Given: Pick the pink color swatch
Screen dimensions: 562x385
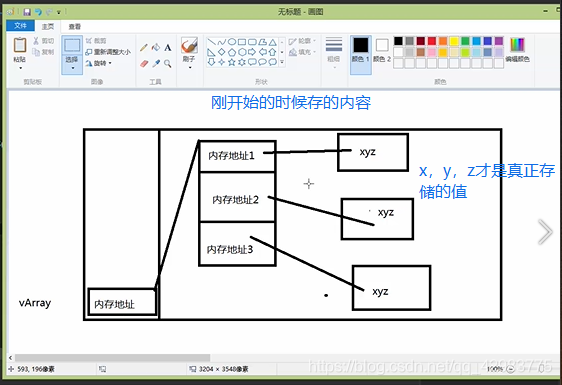Looking at the screenshot, I should tap(432, 52).
